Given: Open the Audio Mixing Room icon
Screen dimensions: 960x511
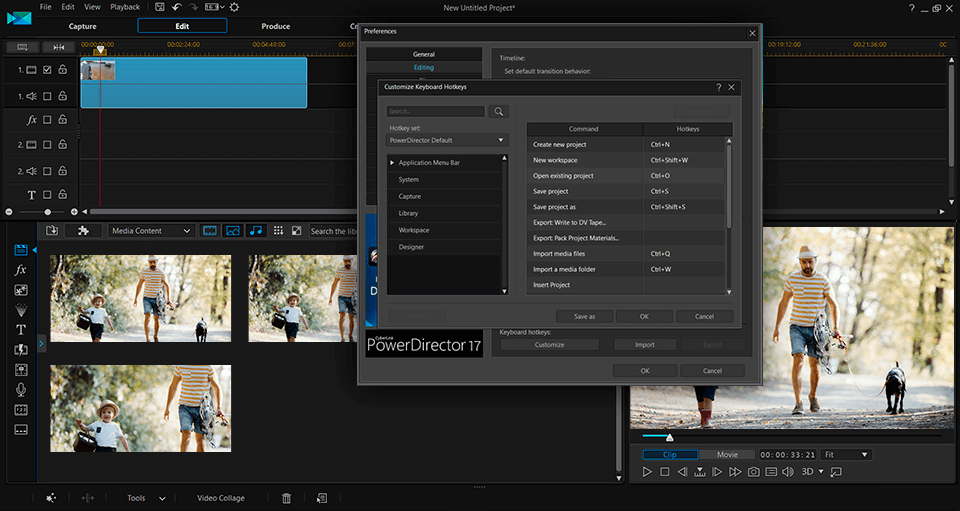Looking at the screenshot, I should point(21,370).
